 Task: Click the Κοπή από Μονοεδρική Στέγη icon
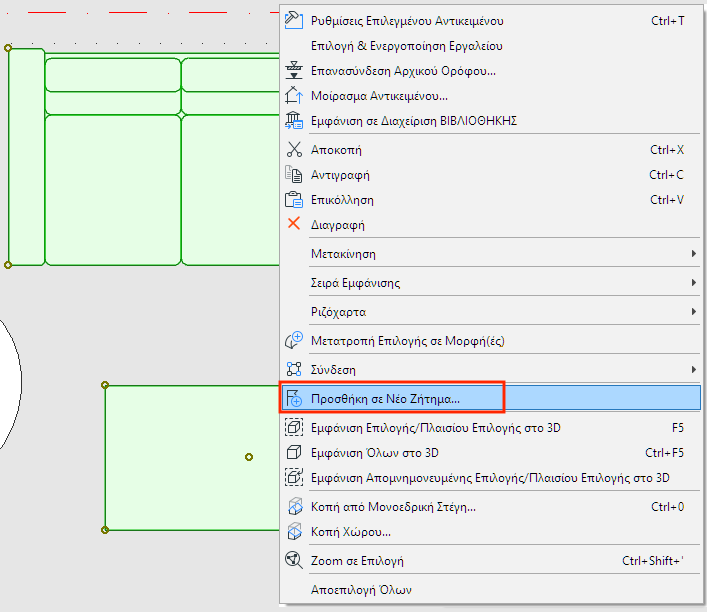294,506
